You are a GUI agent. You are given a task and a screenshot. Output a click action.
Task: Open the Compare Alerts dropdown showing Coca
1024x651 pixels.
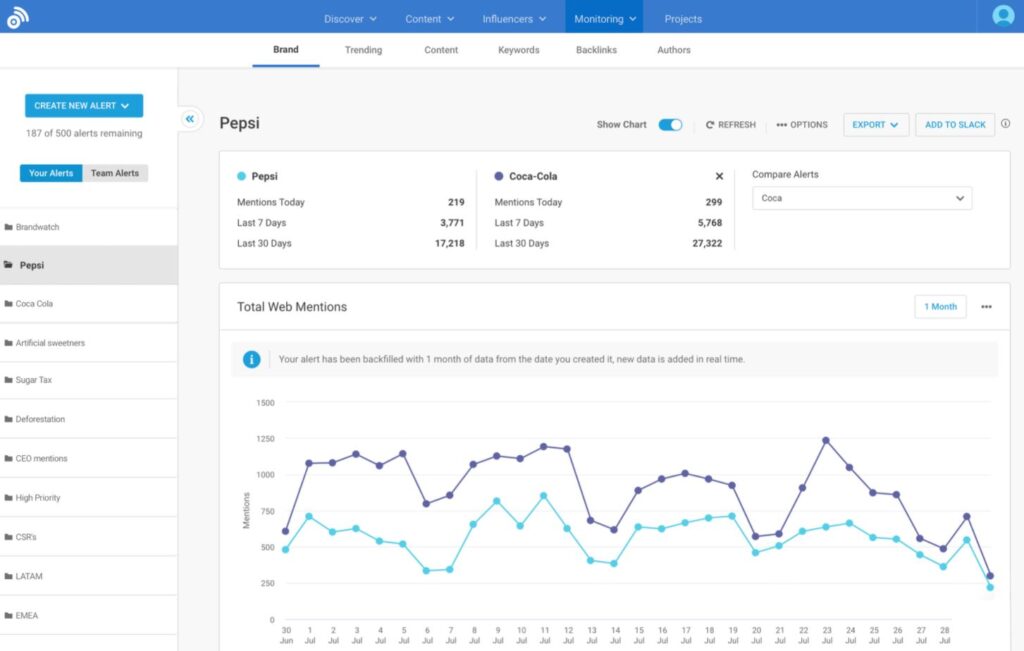(862, 198)
